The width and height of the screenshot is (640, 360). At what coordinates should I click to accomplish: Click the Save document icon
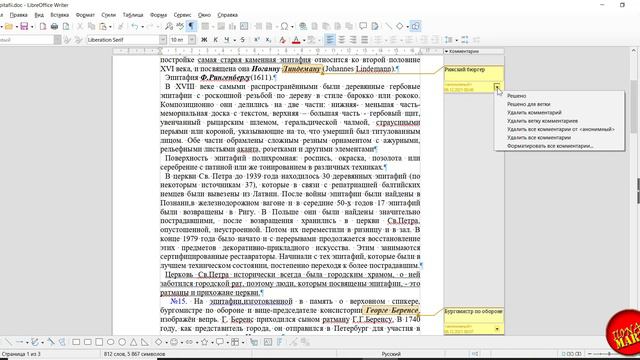pos(24,27)
